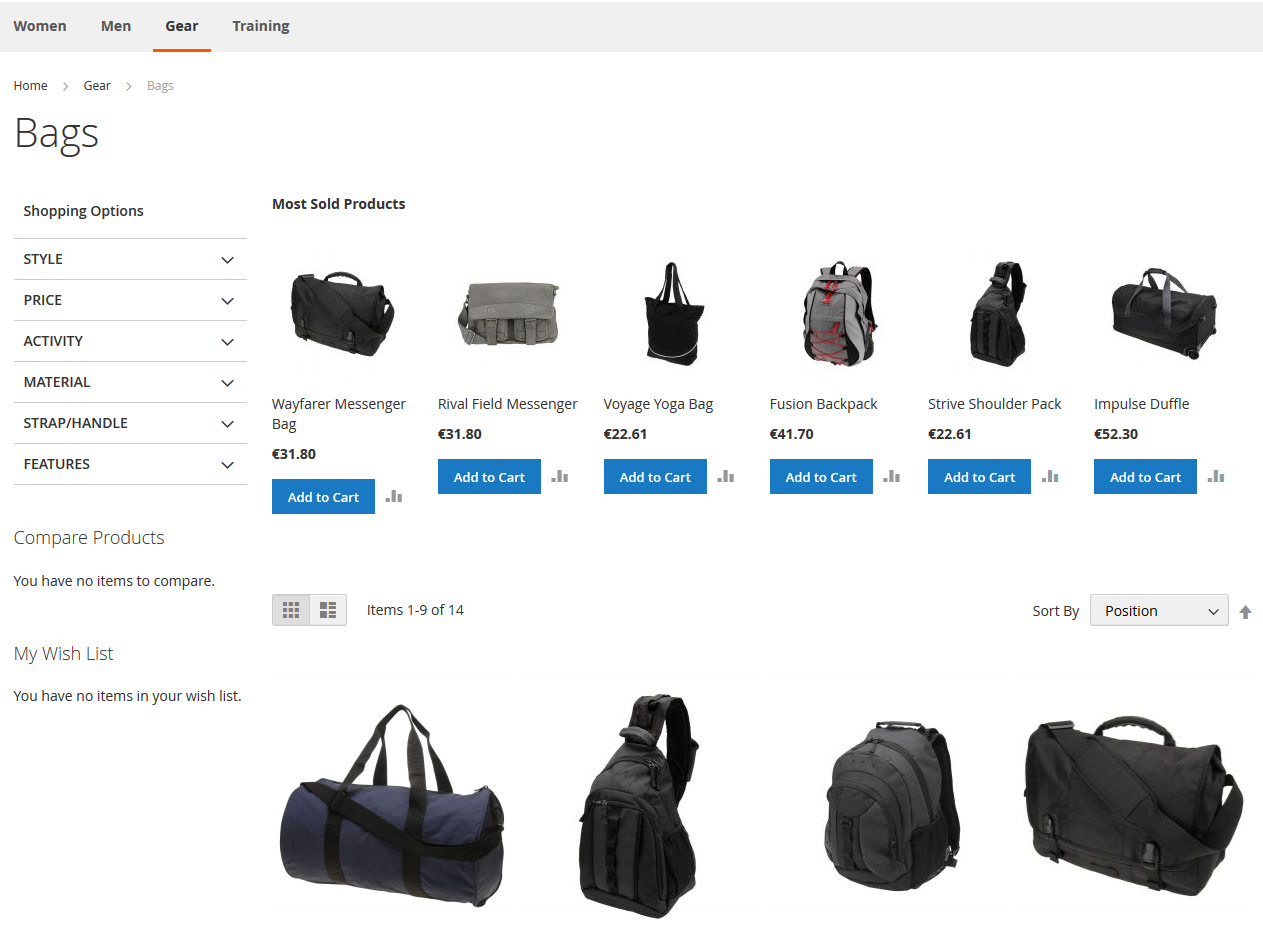Add Wayfarer Messenger Bag to compare list
Image resolution: width=1263 pixels, height=925 pixels.
pos(394,496)
